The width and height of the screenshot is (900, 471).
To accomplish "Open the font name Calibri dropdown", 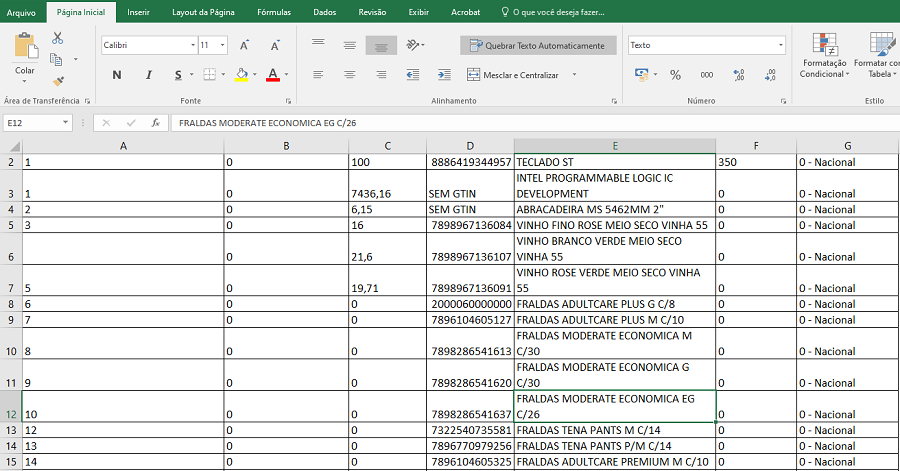I will [x=193, y=45].
